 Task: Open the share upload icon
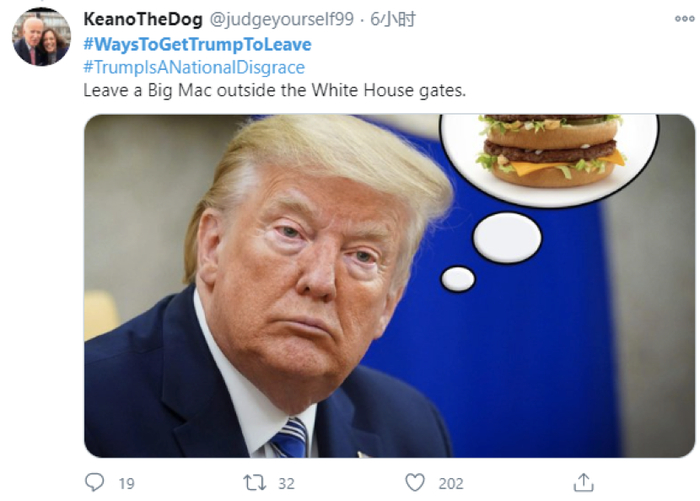(x=583, y=482)
